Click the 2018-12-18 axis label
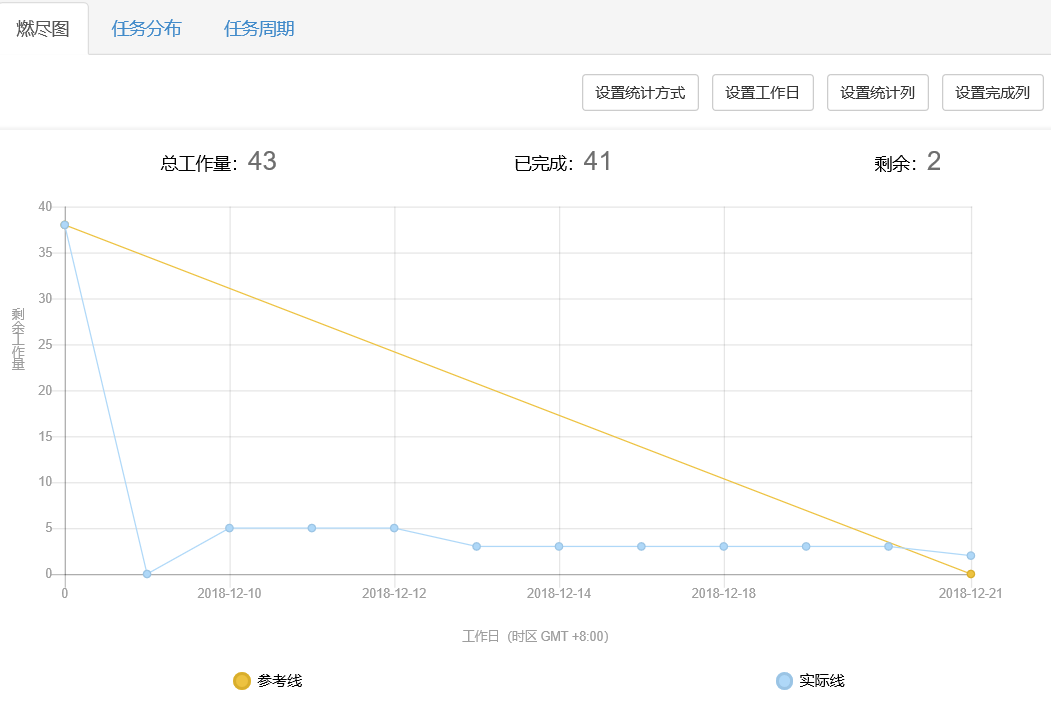The width and height of the screenshot is (1051, 722). coord(724,594)
